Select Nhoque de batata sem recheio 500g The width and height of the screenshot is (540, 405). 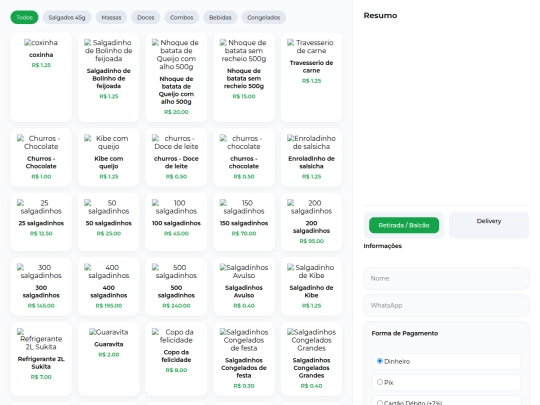244,77
